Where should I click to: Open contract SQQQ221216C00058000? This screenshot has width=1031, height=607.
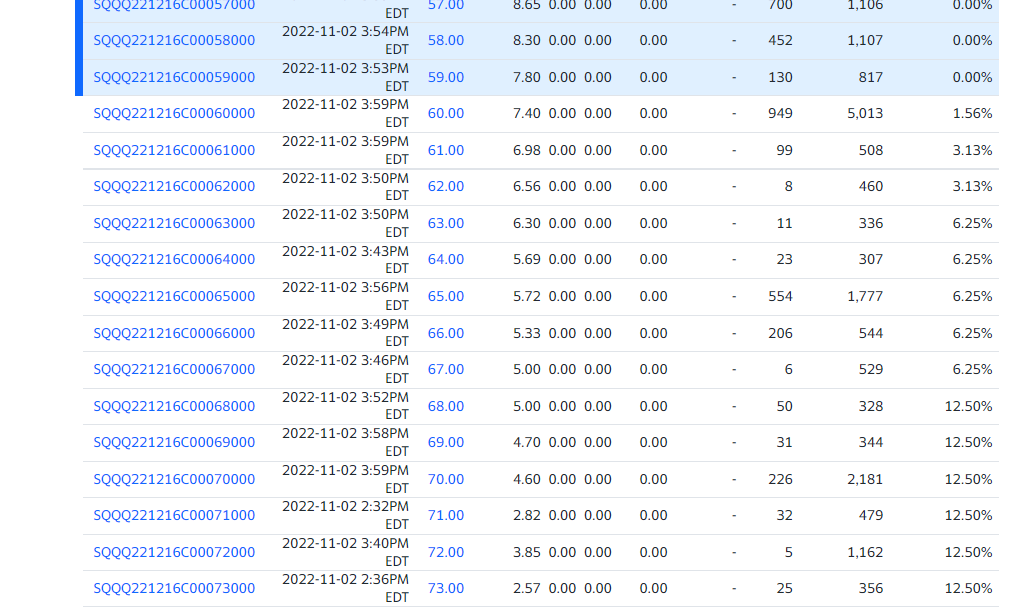174,41
